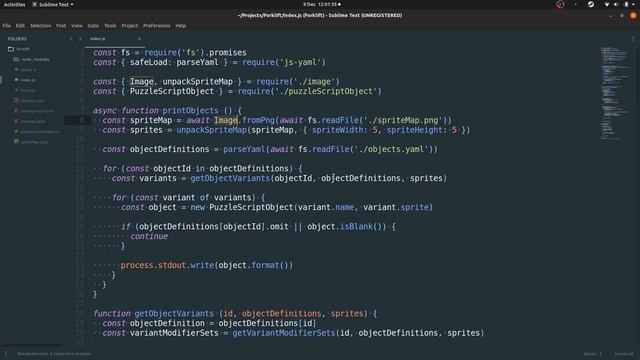The image size is (640, 360).
Task: Maximize the Sublime Text window
Action: [622, 16]
